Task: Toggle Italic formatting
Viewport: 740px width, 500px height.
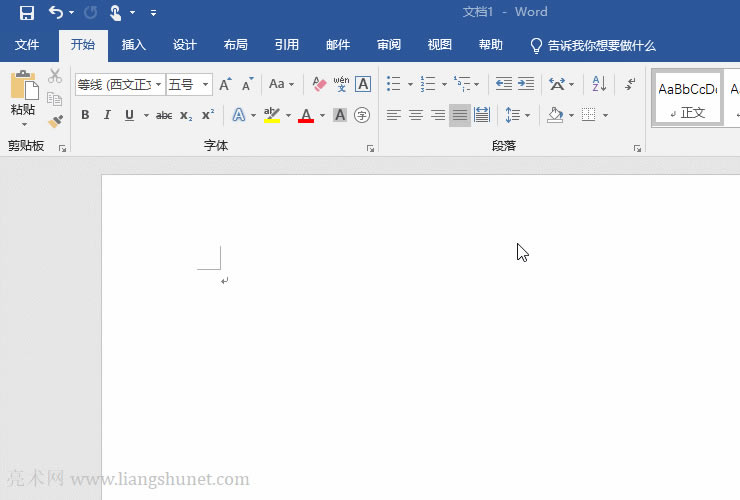Action: pyautogui.click(x=107, y=115)
